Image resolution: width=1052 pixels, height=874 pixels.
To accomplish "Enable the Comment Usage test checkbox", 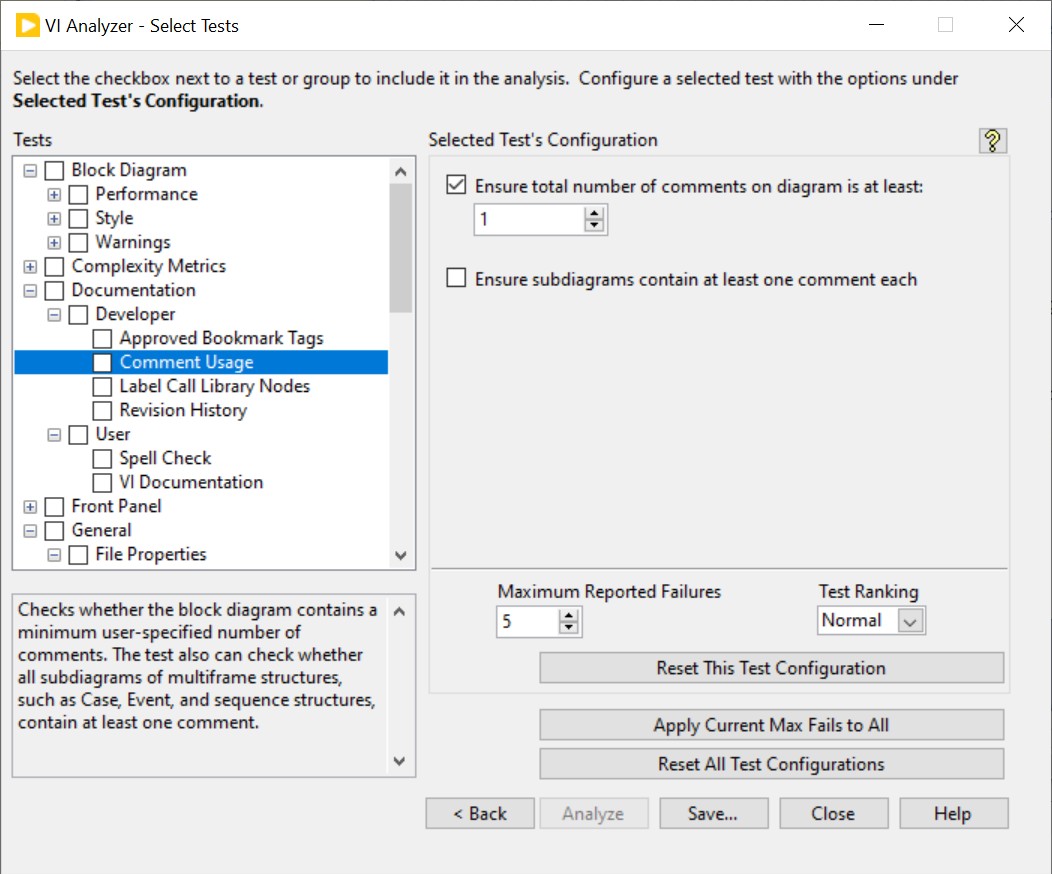I will pyautogui.click(x=102, y=362).
